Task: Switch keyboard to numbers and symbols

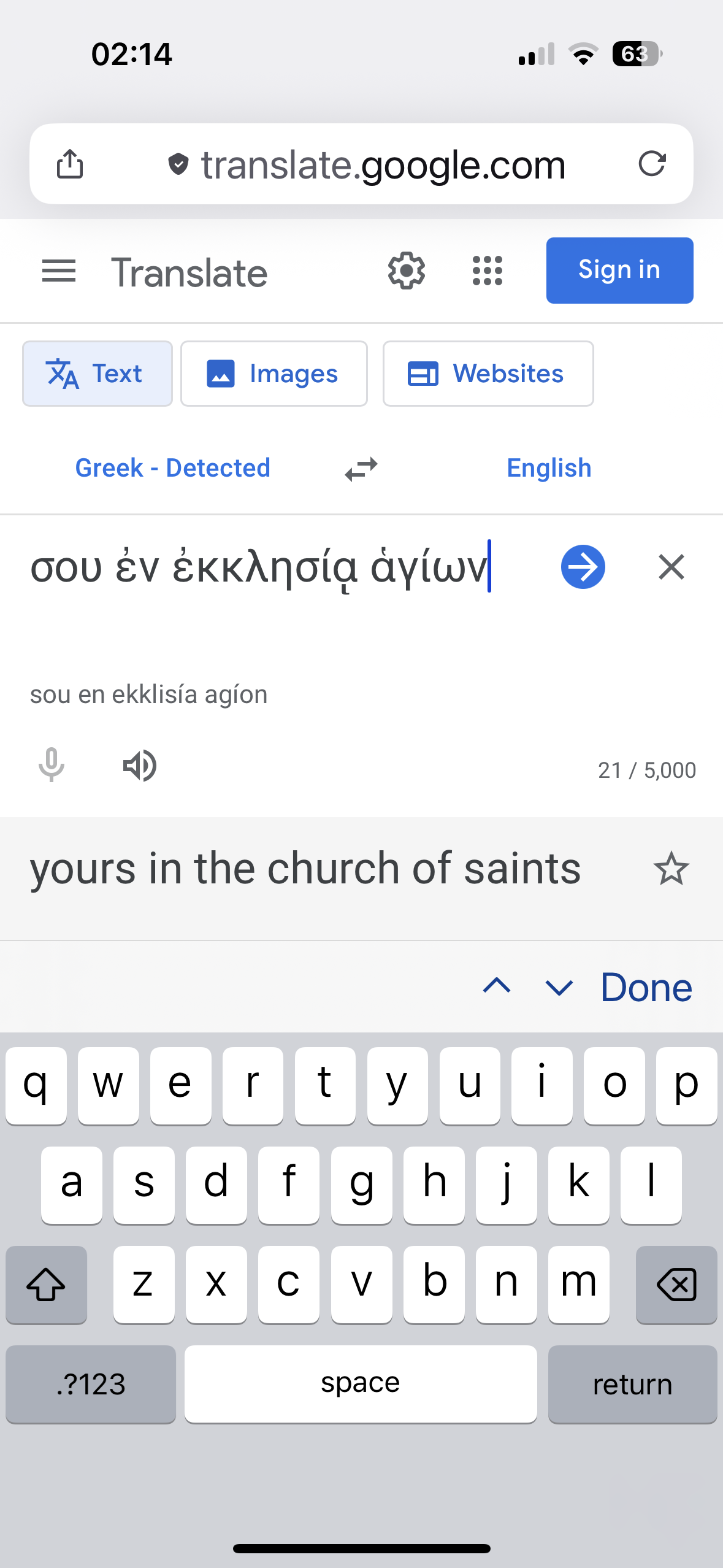Action: coord(91,1384)
